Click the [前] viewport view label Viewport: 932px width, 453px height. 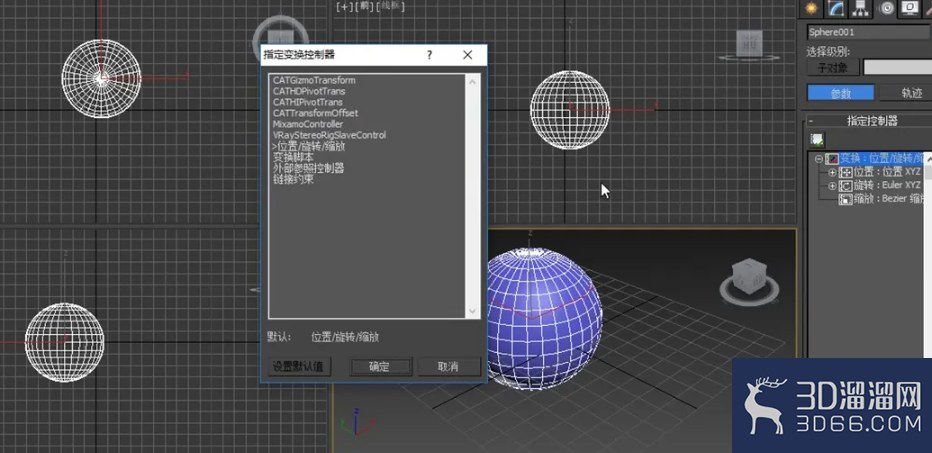pos(364,7)
